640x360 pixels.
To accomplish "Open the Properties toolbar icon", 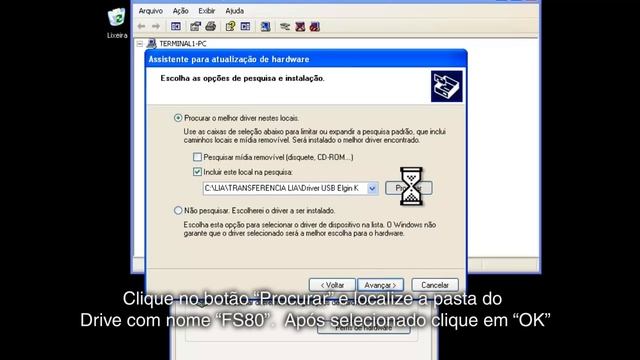I will point(196,27).
